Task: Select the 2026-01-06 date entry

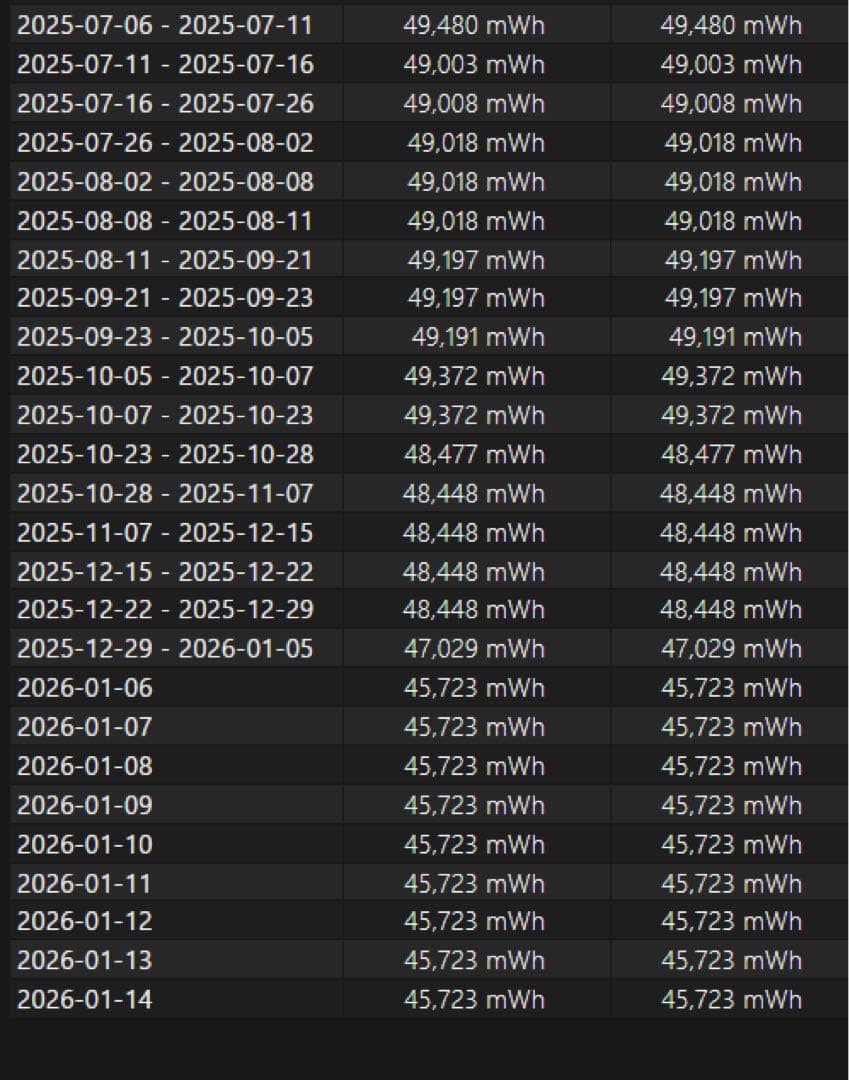Action: [85, 688]
